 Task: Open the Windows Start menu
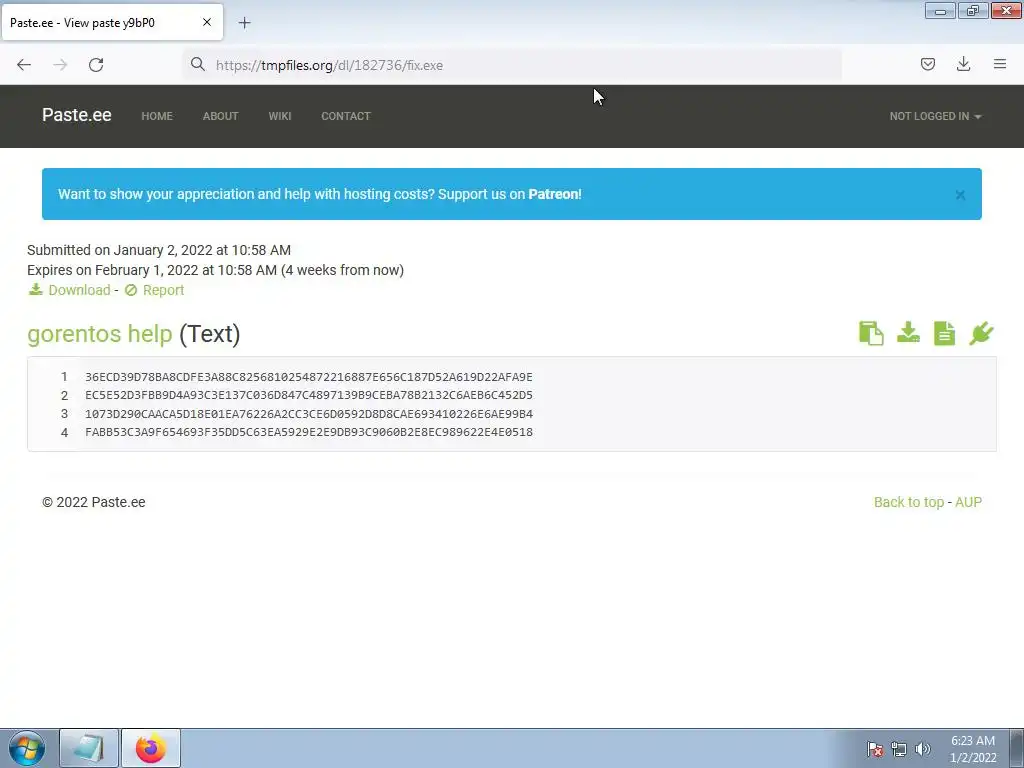(27, 748)
